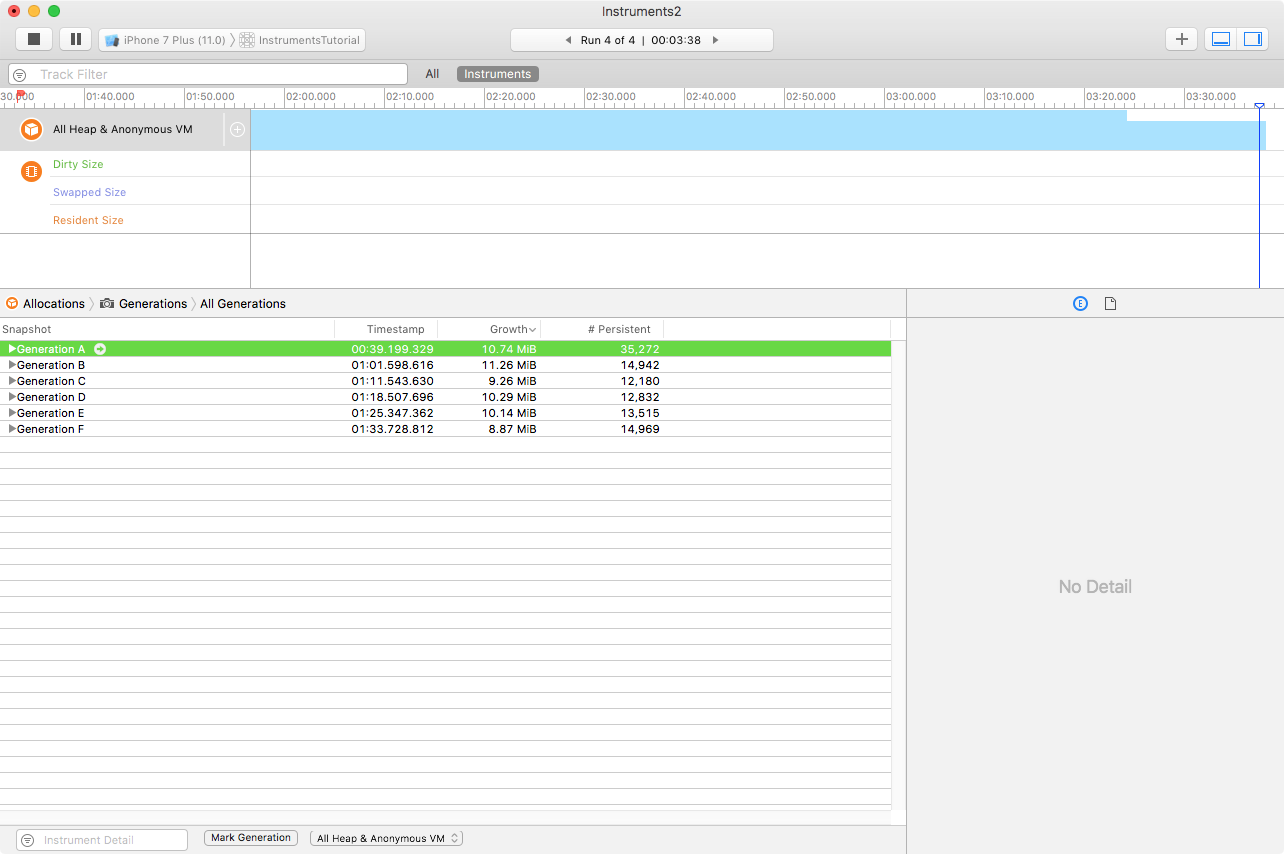The height and width of the screenshot is (854, 1284).
Task: Open the track filter options icon
Action: [x=20, y=75]
